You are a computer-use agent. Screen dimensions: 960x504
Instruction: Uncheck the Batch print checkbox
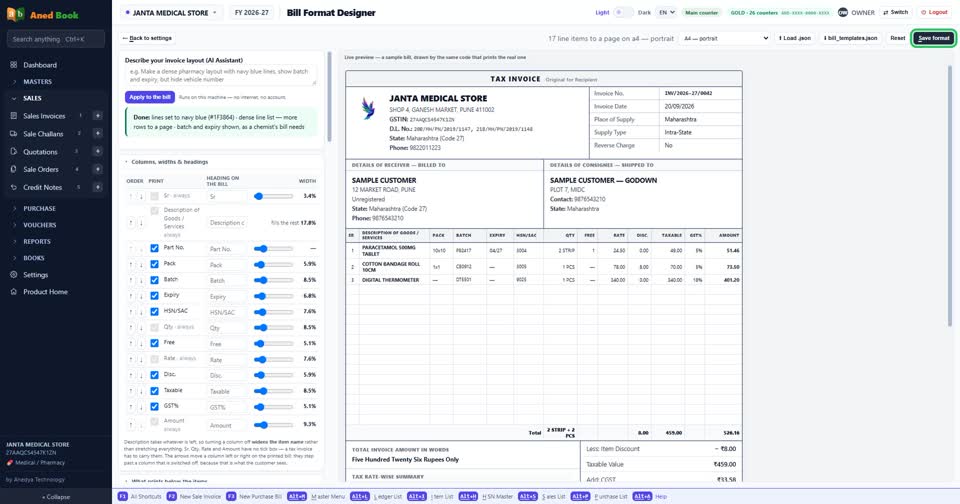[154, 280]
